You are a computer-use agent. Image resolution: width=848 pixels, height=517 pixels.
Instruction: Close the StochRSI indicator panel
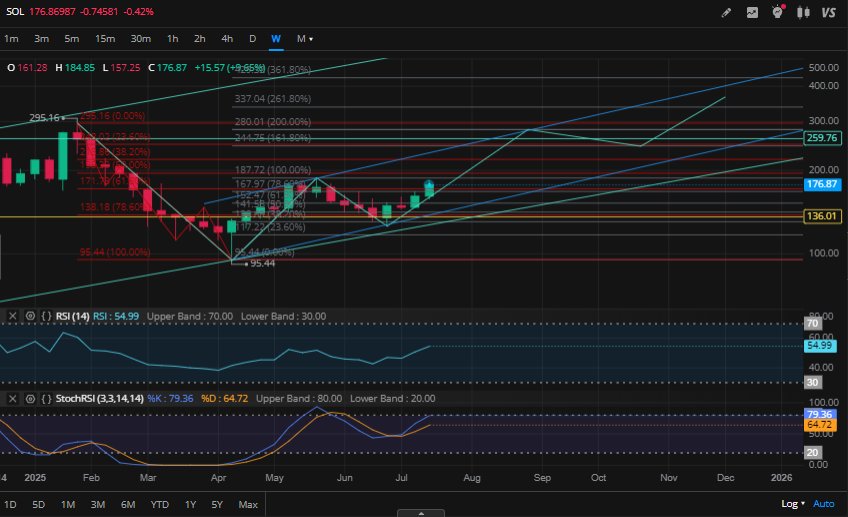[x=12, y=399]
